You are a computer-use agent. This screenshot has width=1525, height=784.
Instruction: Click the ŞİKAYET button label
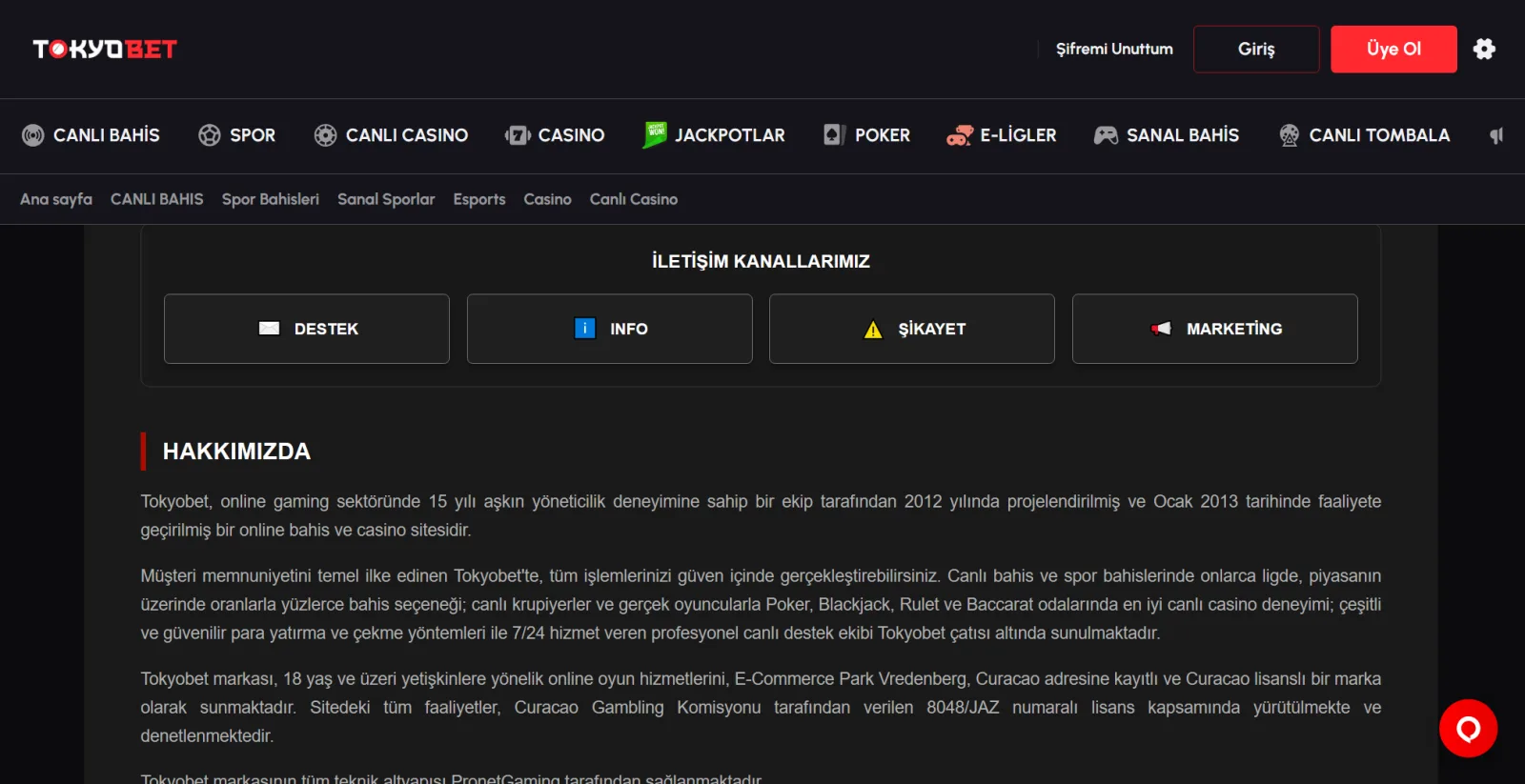[932, 329]
